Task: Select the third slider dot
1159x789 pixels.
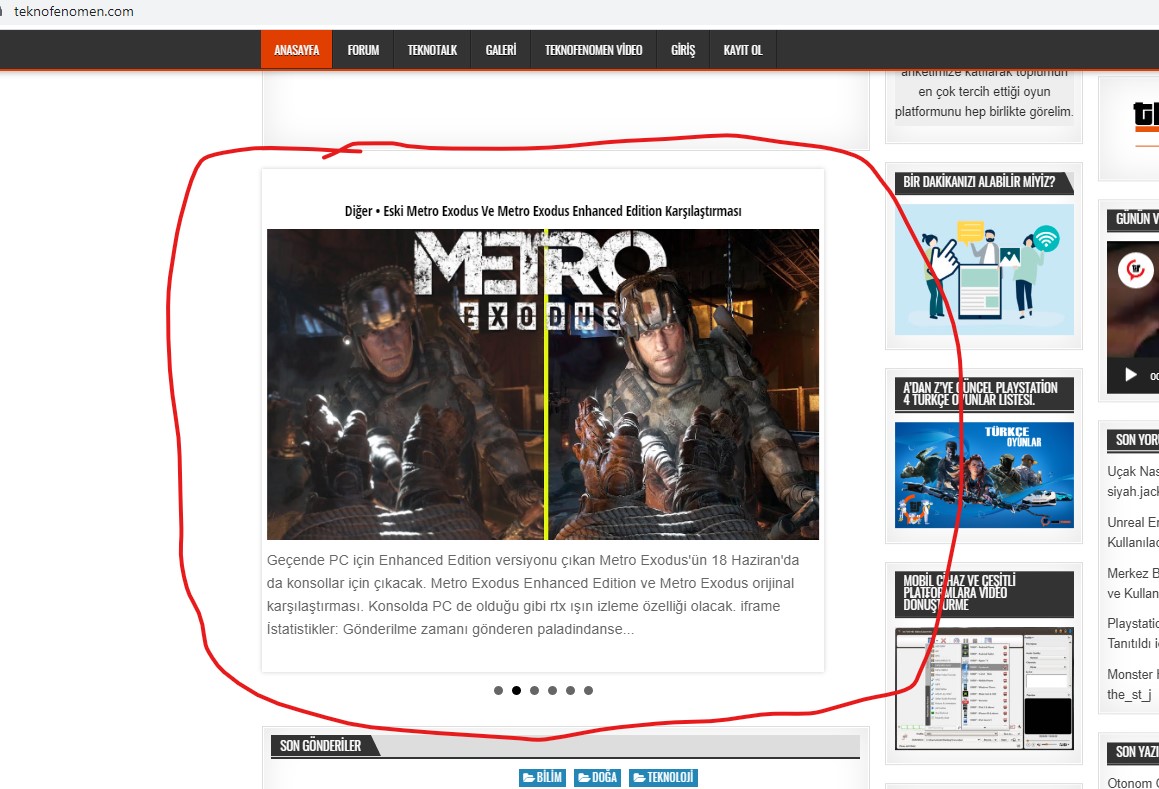Action: 534,691
